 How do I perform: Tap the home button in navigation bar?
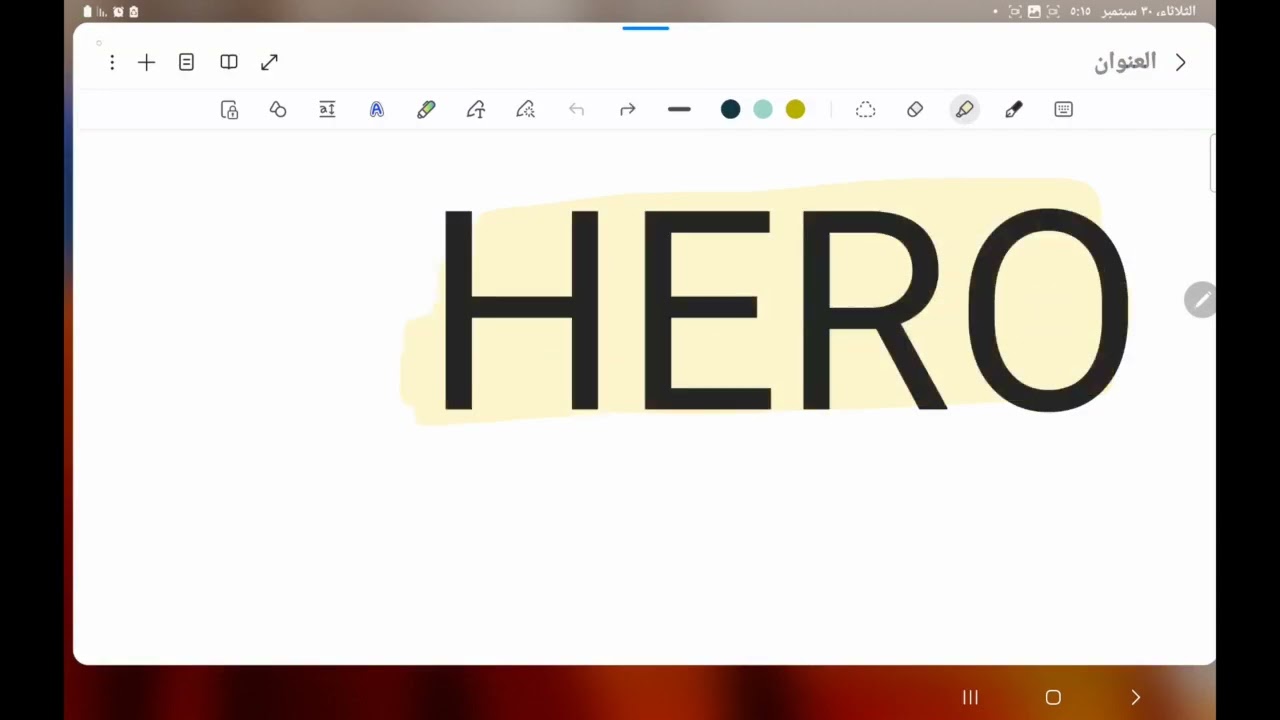click(x=1053, y=697)
